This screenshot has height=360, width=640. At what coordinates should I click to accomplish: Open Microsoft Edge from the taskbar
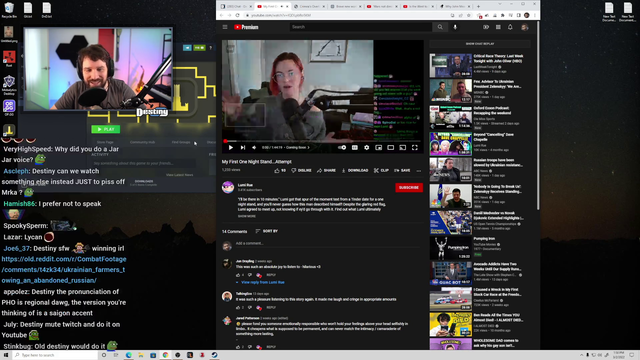click(x=129, y=355)
